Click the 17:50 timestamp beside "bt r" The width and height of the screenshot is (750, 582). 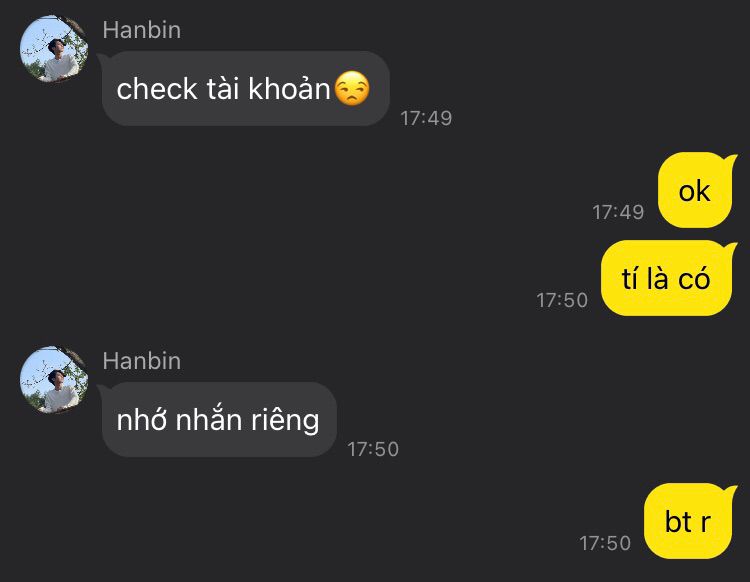point(605,543)
